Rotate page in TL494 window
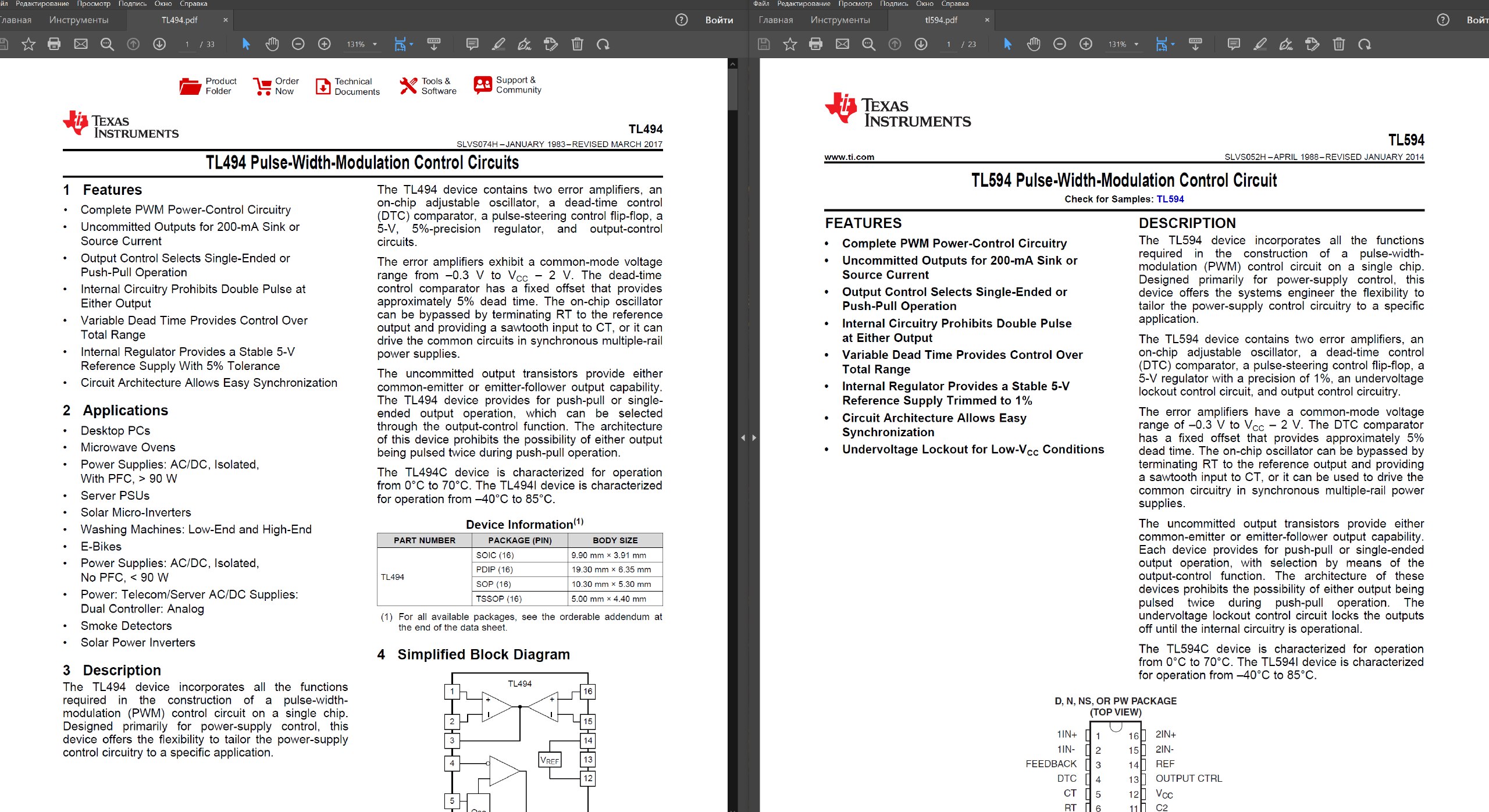This screenshot has width=1489, height=812. pos(603,44)
